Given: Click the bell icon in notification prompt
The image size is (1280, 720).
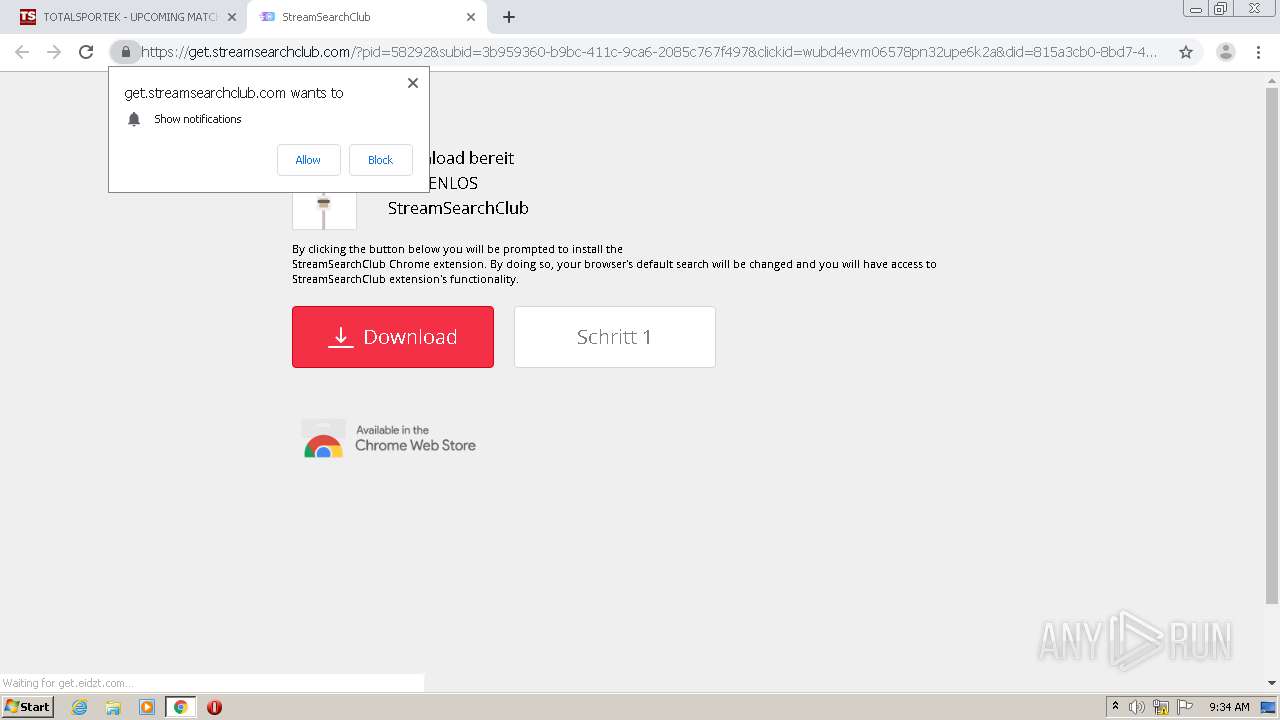Looking at the screenshot, I should (x=134, y=119).
